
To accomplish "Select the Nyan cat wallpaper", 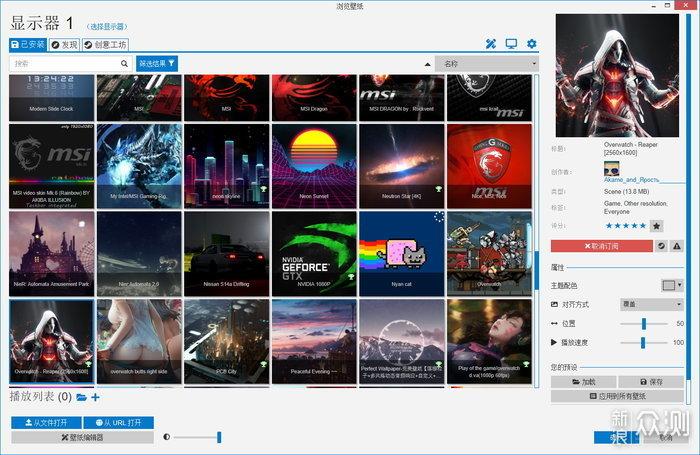I will click(x=401, y=254).
